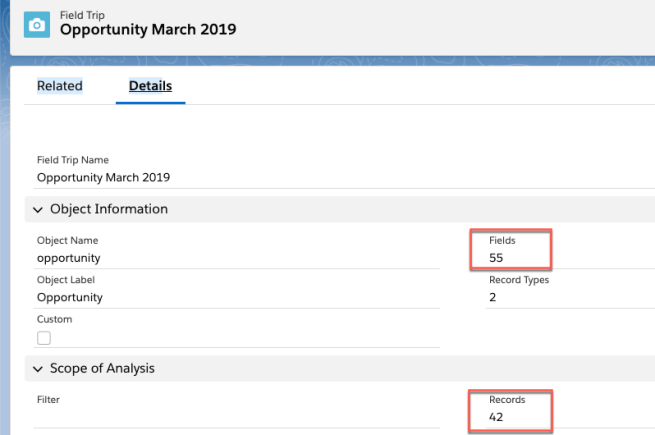Screen dimensions: 655x435
Task: Click the Field Trip Name field value
Action: click(x=103, y=177)
